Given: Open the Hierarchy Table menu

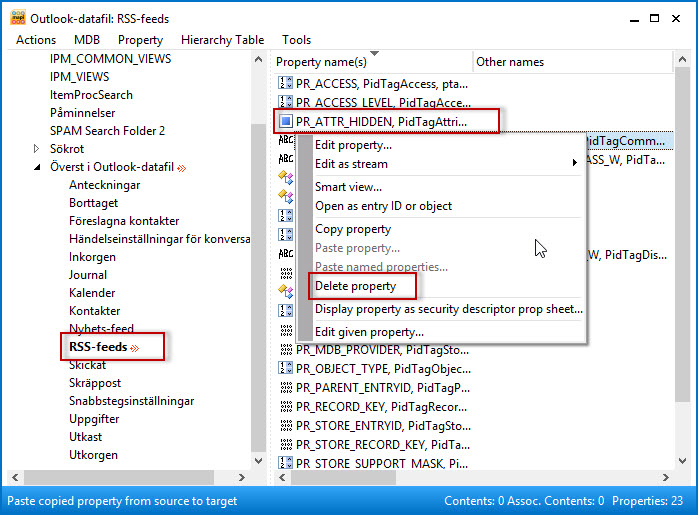Looking at the screenshot, I should (x=223, y=40).
